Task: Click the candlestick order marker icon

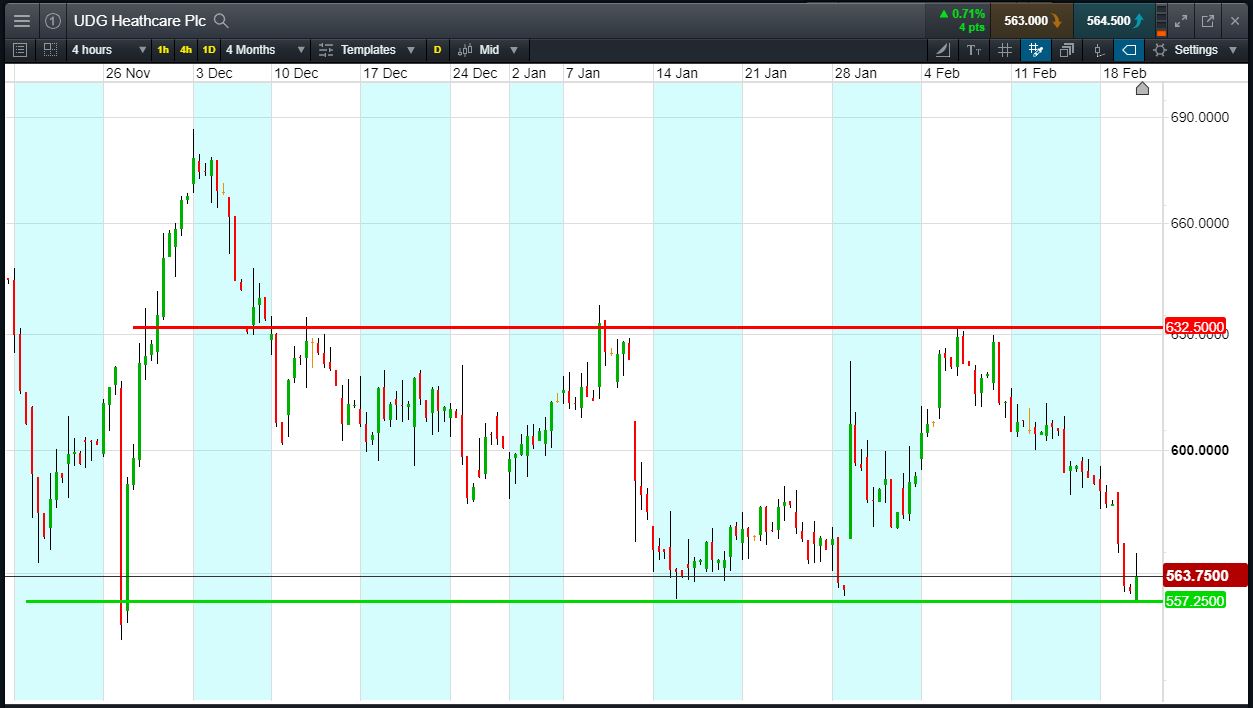Action: (x=1098, y=49)
